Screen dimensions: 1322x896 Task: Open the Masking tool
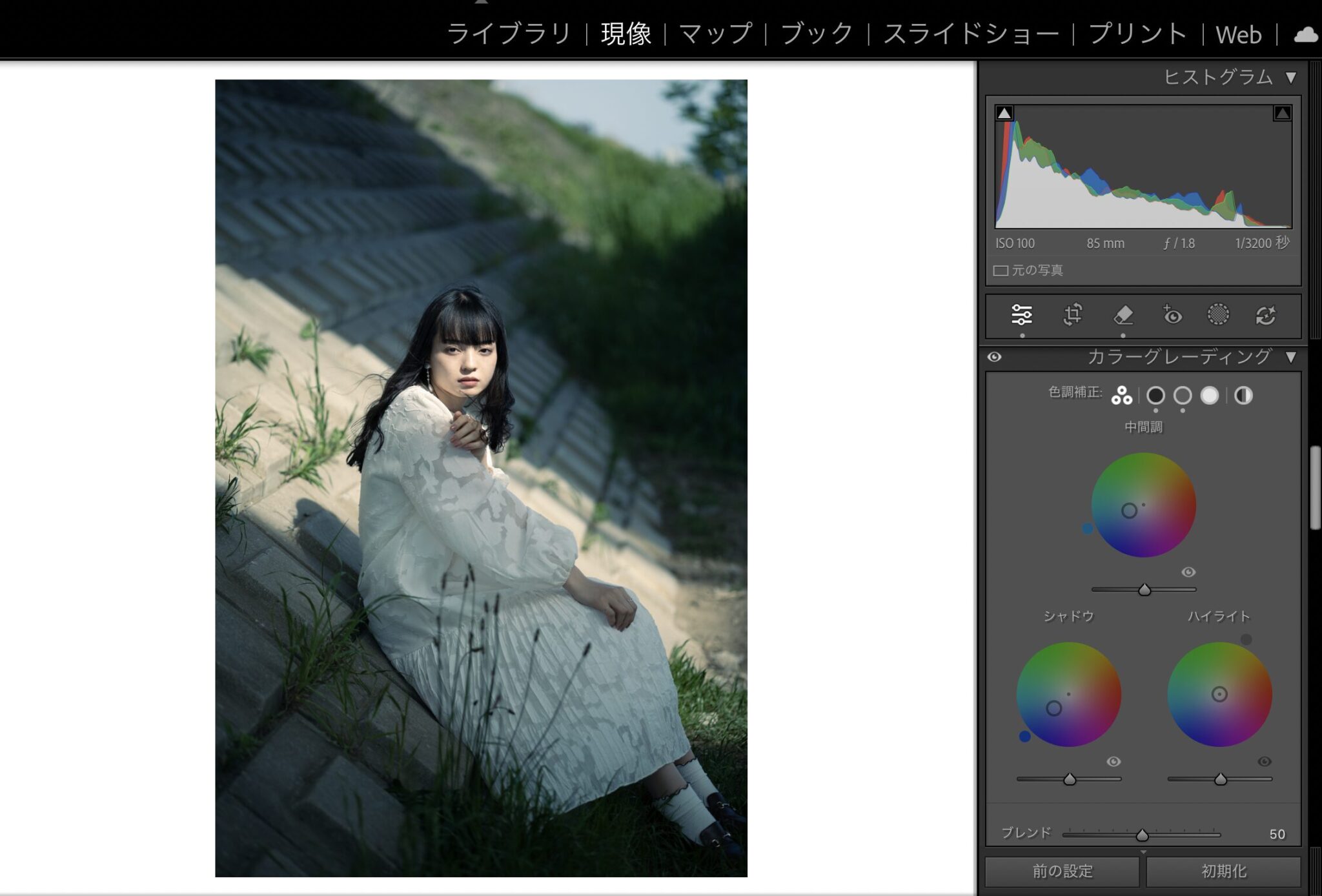[1218, 315]
